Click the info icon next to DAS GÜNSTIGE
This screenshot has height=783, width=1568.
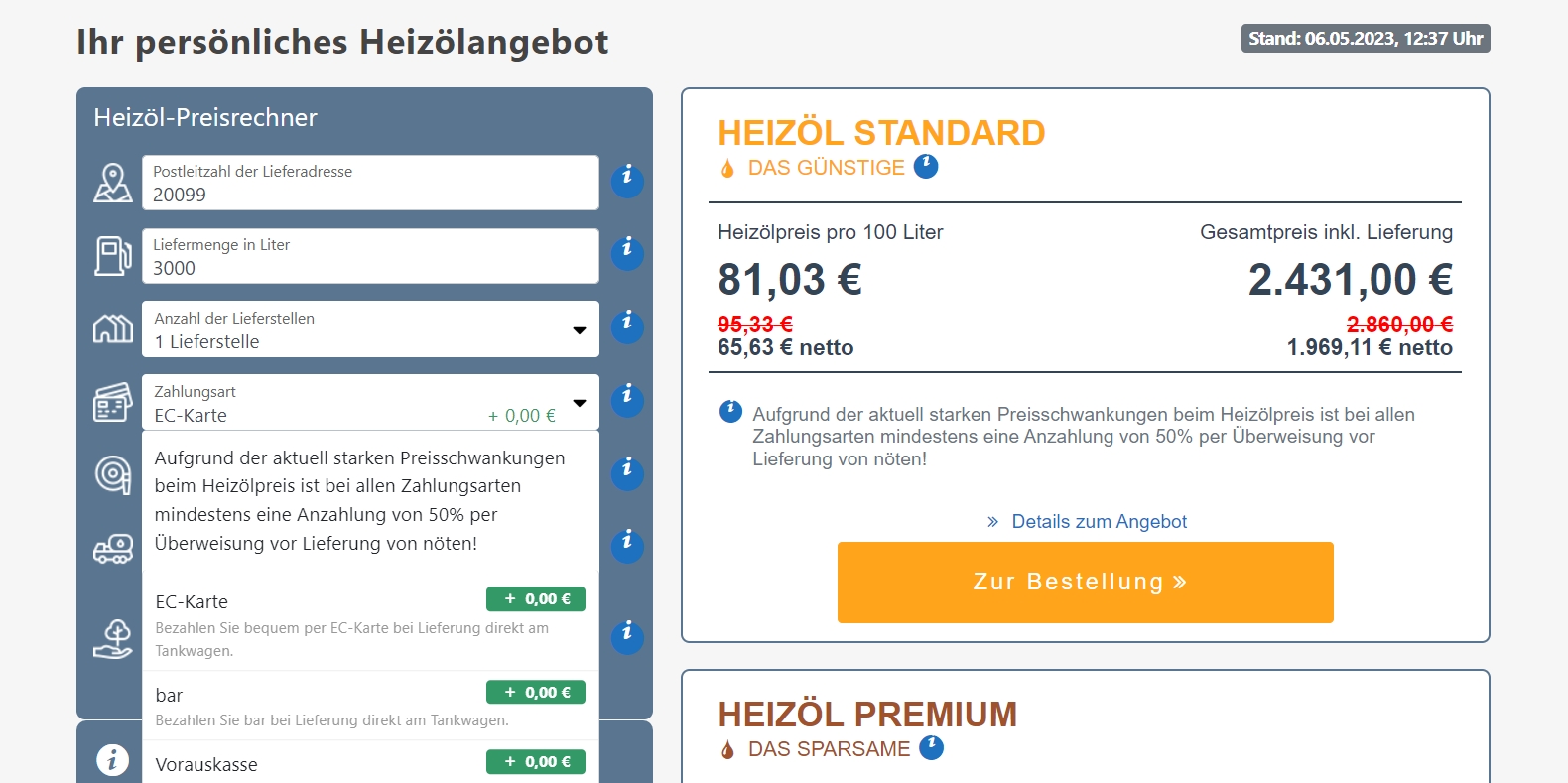(x=926, y=166)
